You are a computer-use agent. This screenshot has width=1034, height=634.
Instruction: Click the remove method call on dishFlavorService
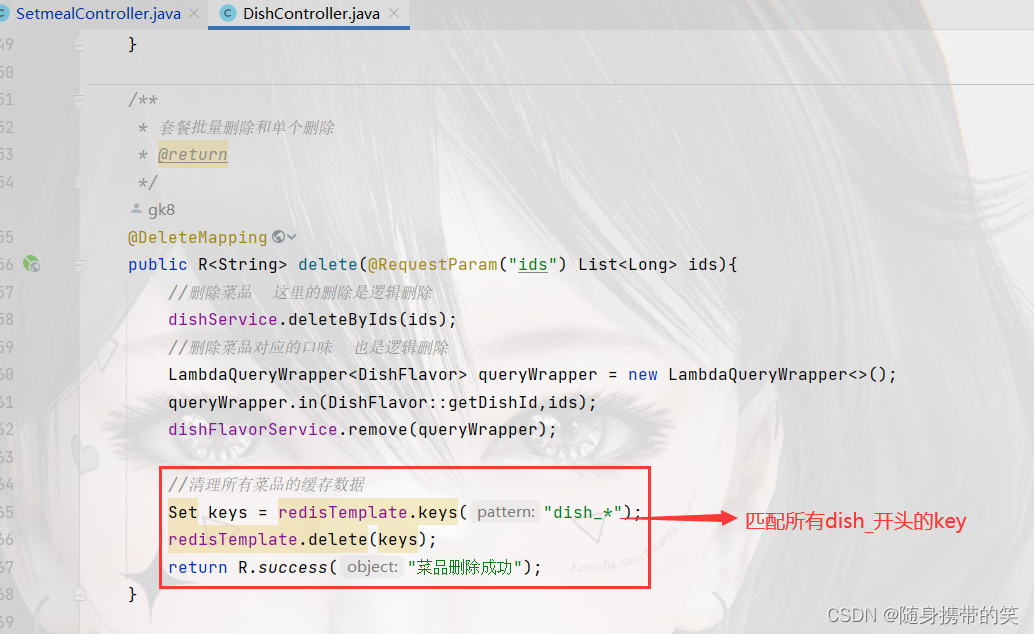pos(378,430)
